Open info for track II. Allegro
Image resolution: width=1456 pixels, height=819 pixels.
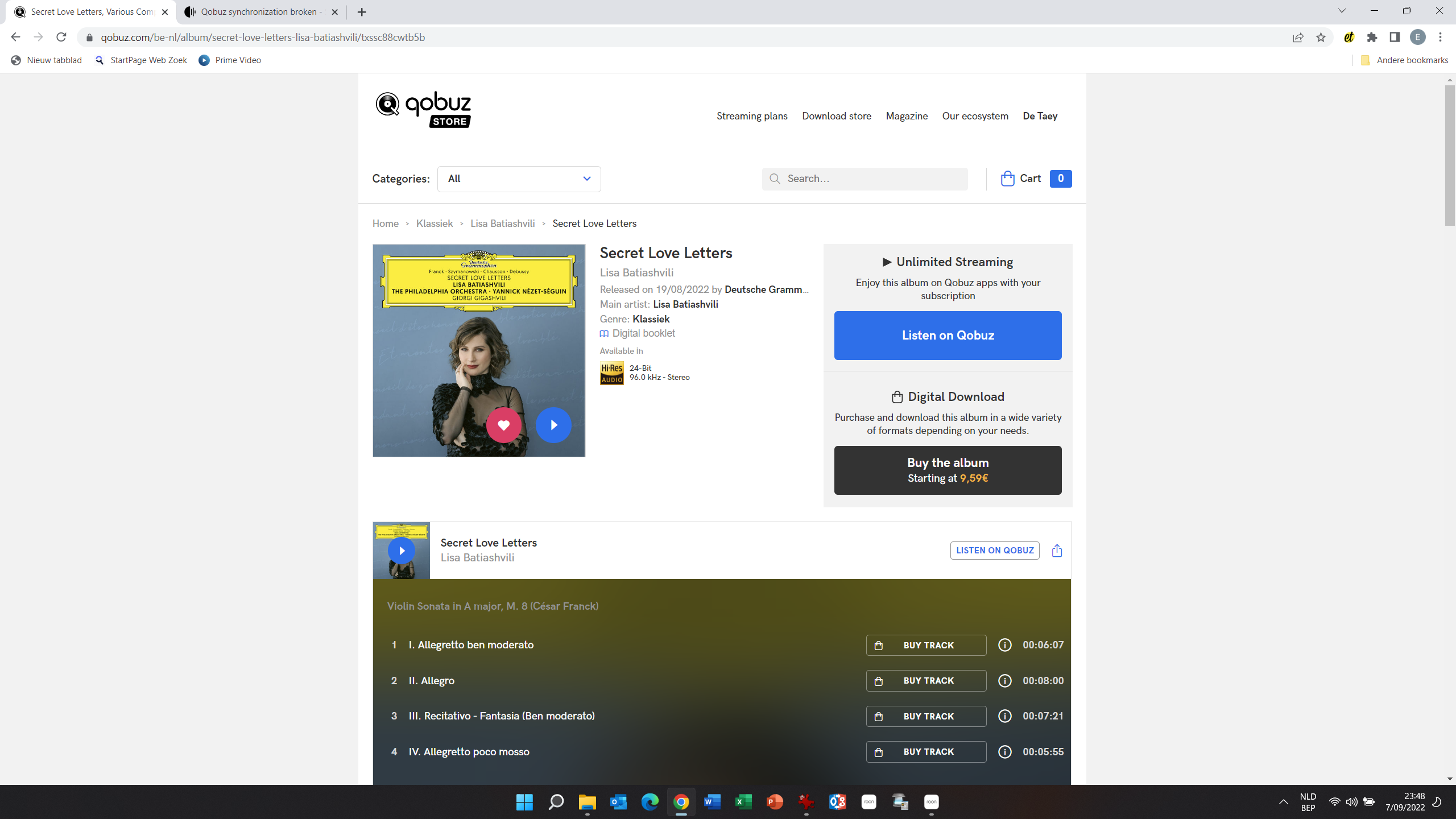click(x=1005, y=681)
